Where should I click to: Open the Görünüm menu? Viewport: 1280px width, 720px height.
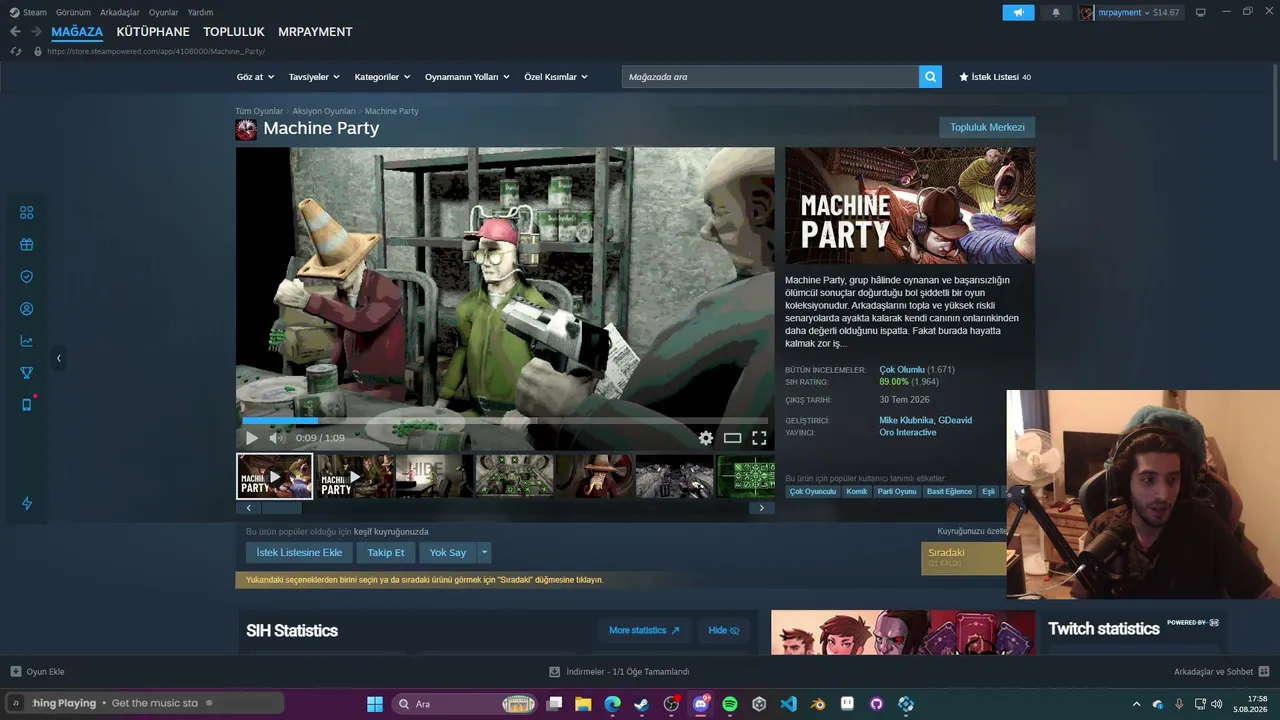73,12
